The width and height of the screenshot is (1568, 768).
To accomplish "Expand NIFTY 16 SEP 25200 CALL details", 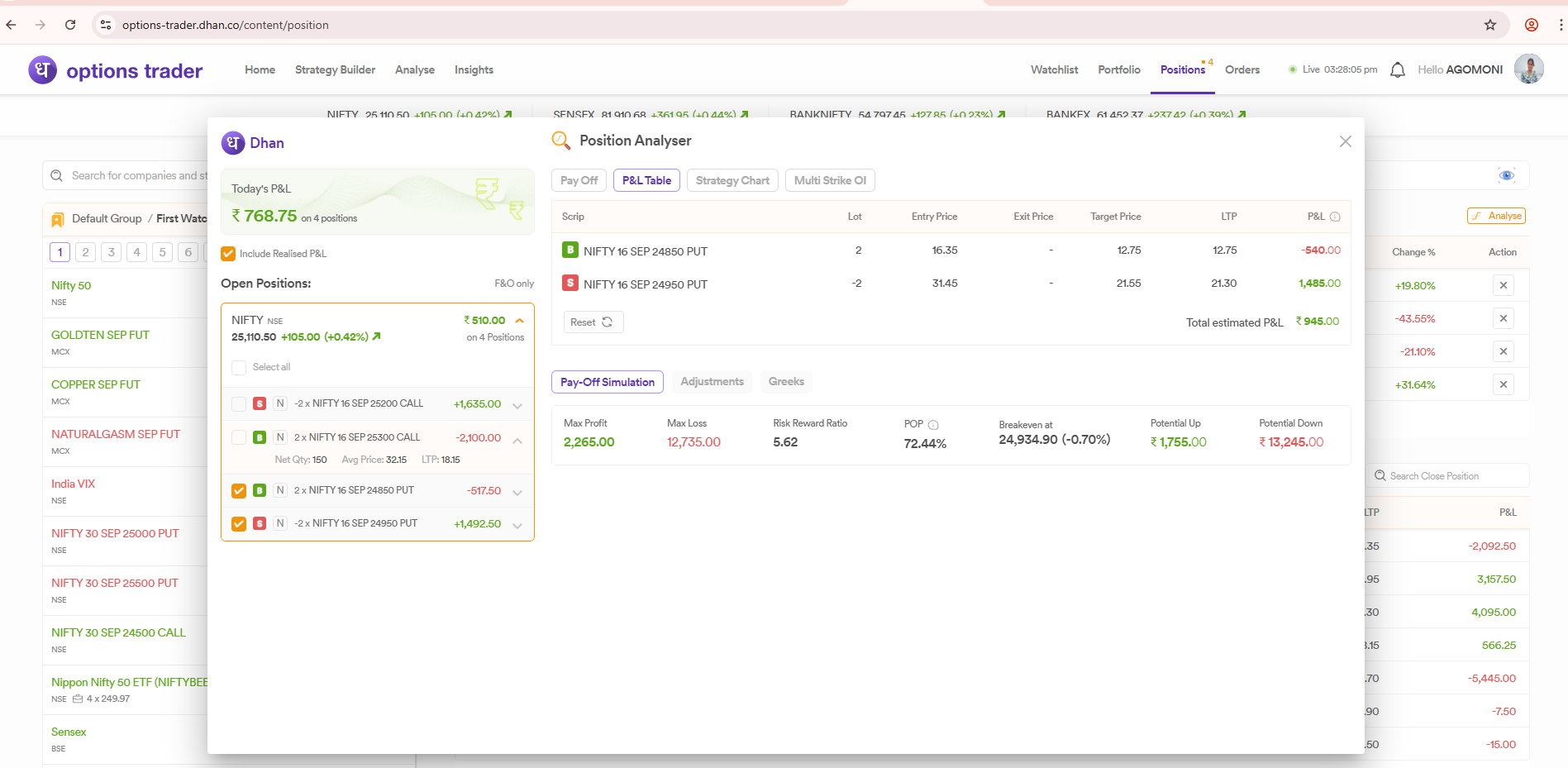I will tap(517, 405).
